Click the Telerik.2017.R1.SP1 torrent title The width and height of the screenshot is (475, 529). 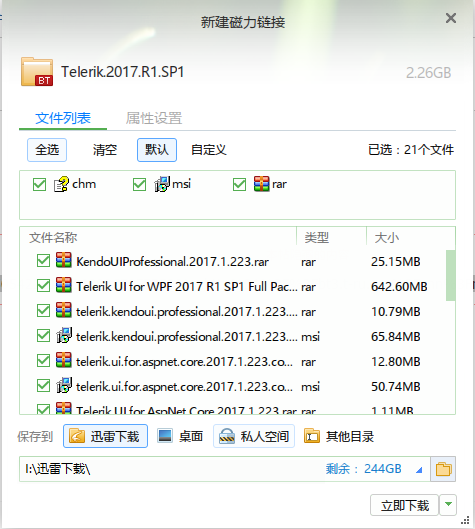[122, 72]
